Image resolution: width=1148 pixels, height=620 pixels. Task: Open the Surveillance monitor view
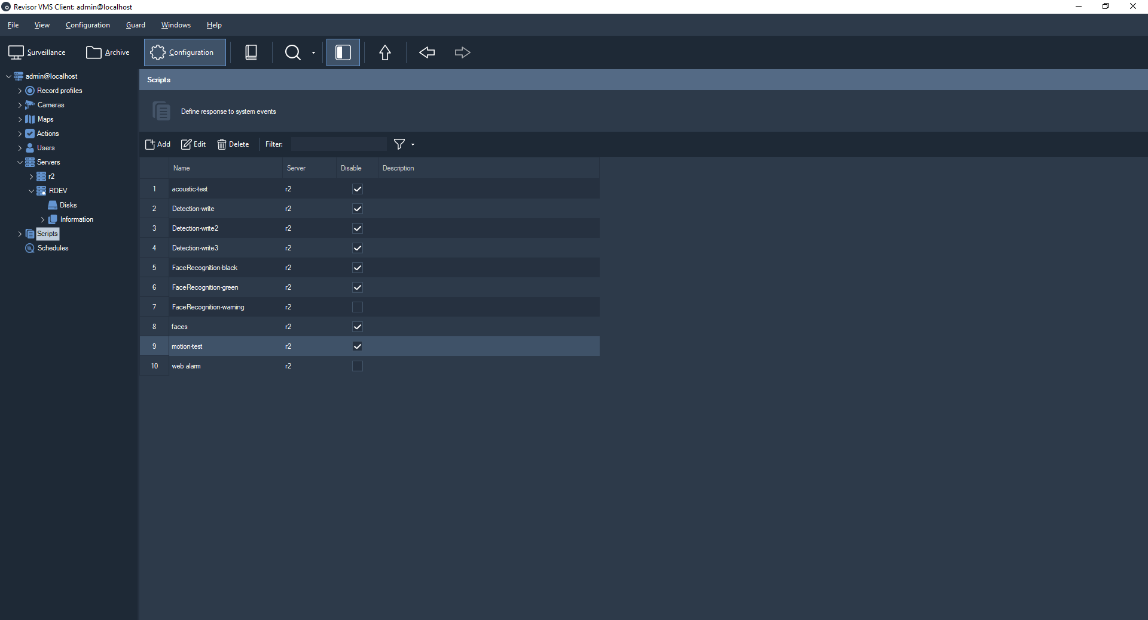pyautogui.click(x=37, y=53)
